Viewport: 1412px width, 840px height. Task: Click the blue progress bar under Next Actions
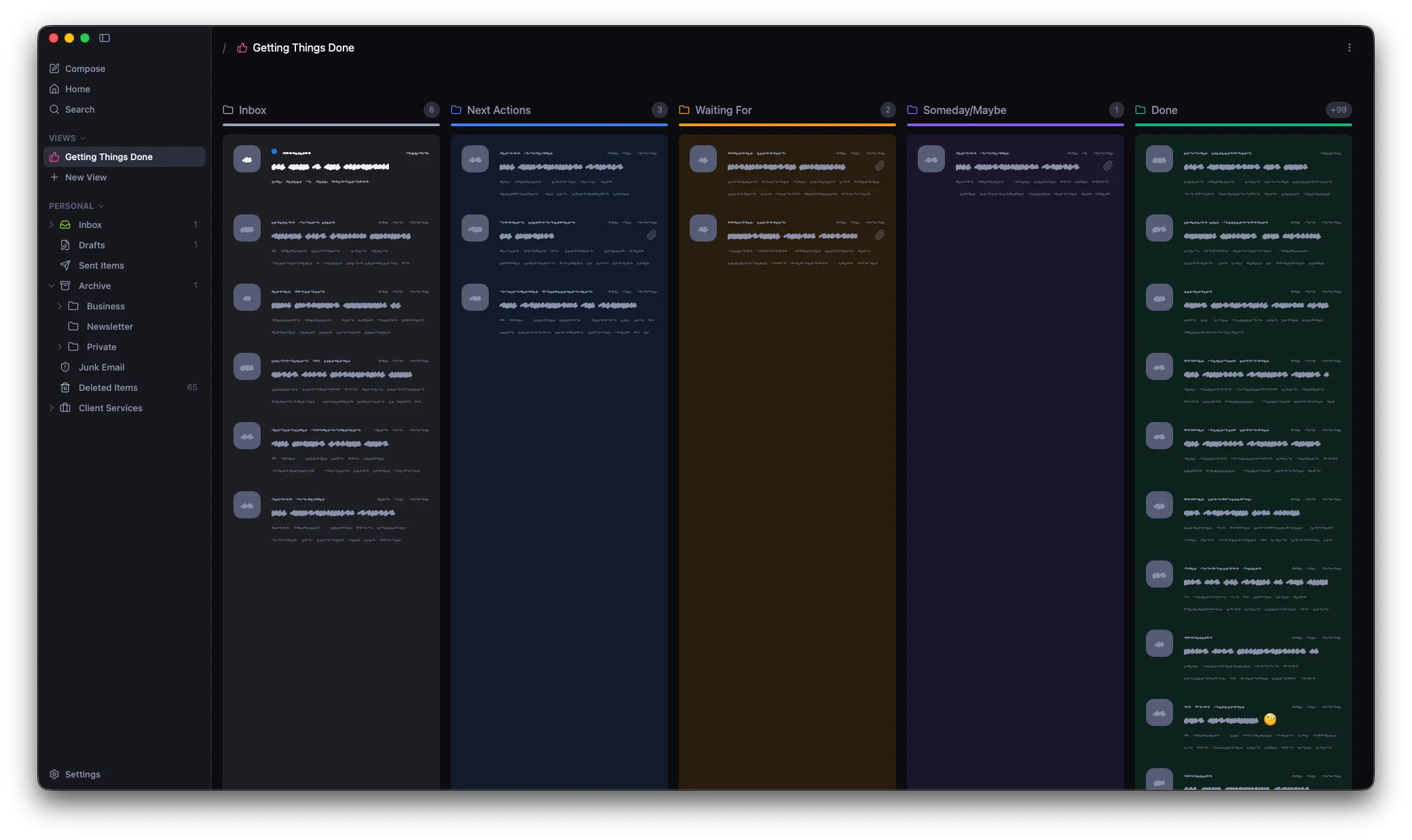(x=559, y=126)
